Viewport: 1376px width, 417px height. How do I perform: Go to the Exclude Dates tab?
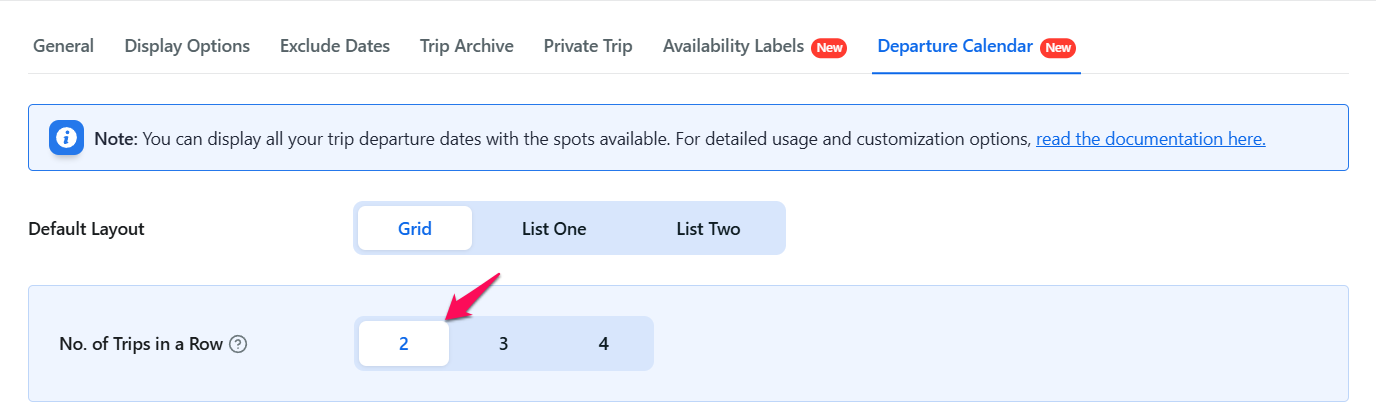[x=335, y=46]
